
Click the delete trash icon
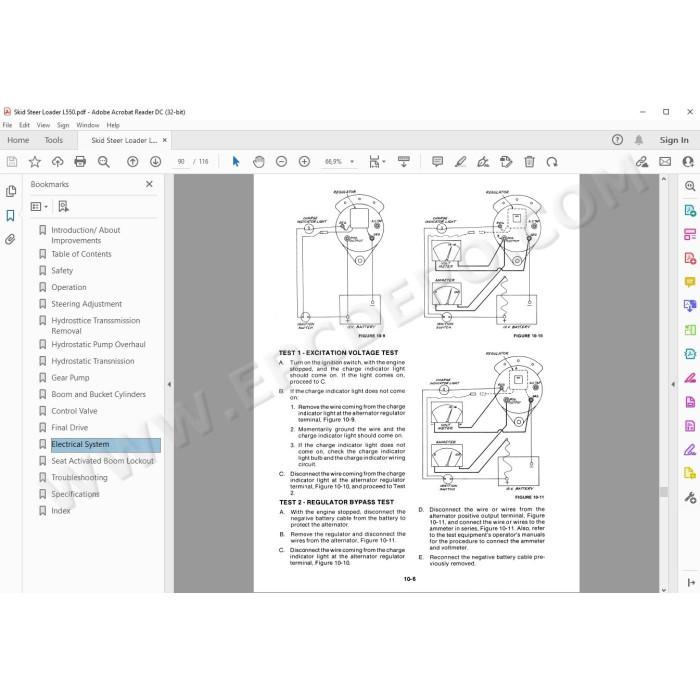(x=529, y=162)
